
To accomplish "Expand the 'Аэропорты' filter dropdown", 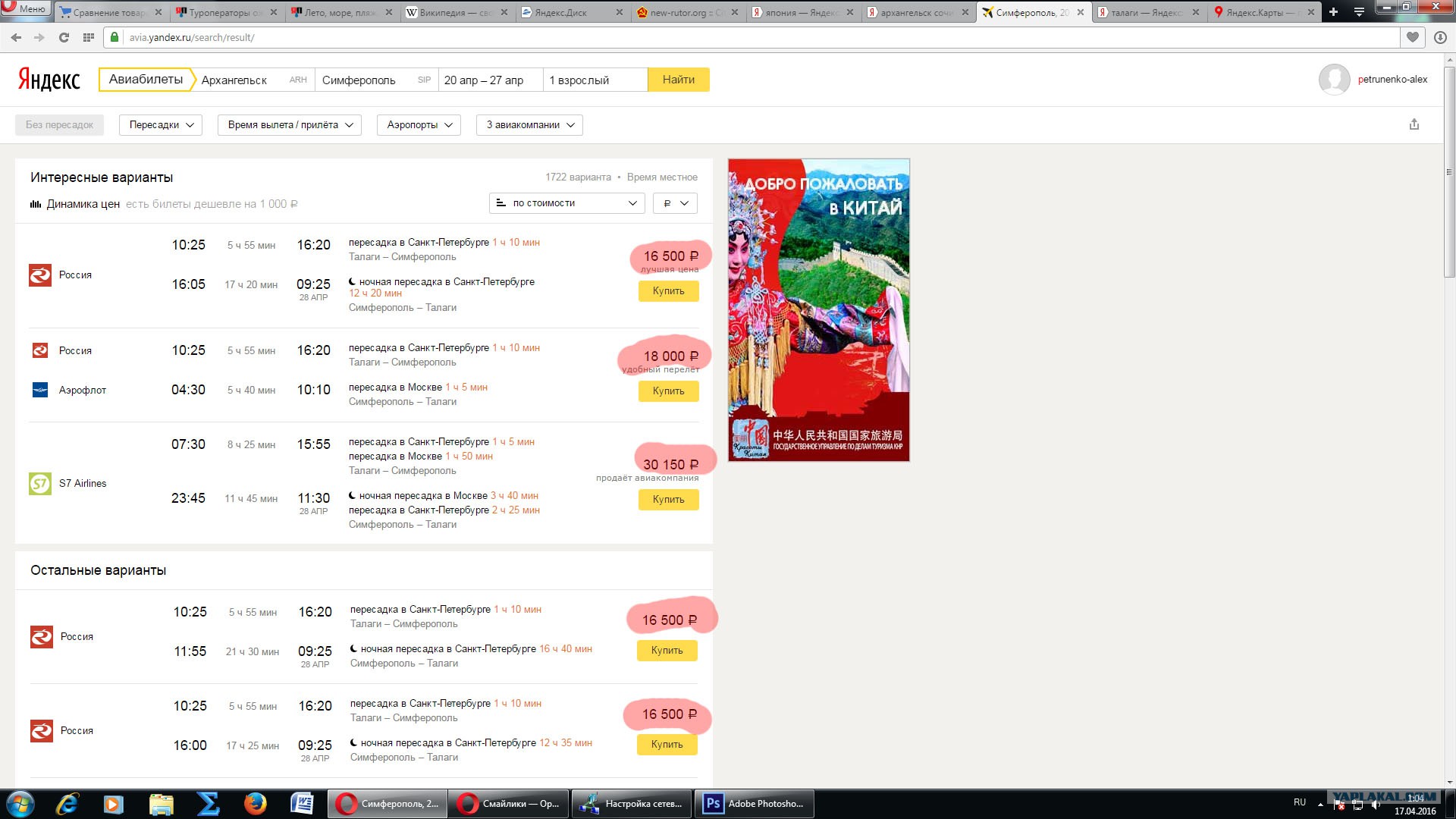I will 419,125.
